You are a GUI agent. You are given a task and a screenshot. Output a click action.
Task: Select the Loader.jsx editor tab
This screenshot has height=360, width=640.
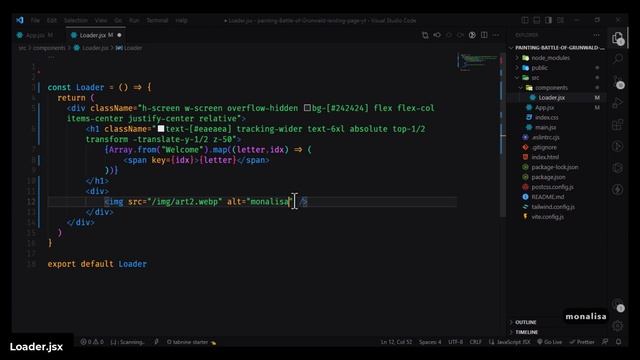pyautogui.click(x=97, y=35)
